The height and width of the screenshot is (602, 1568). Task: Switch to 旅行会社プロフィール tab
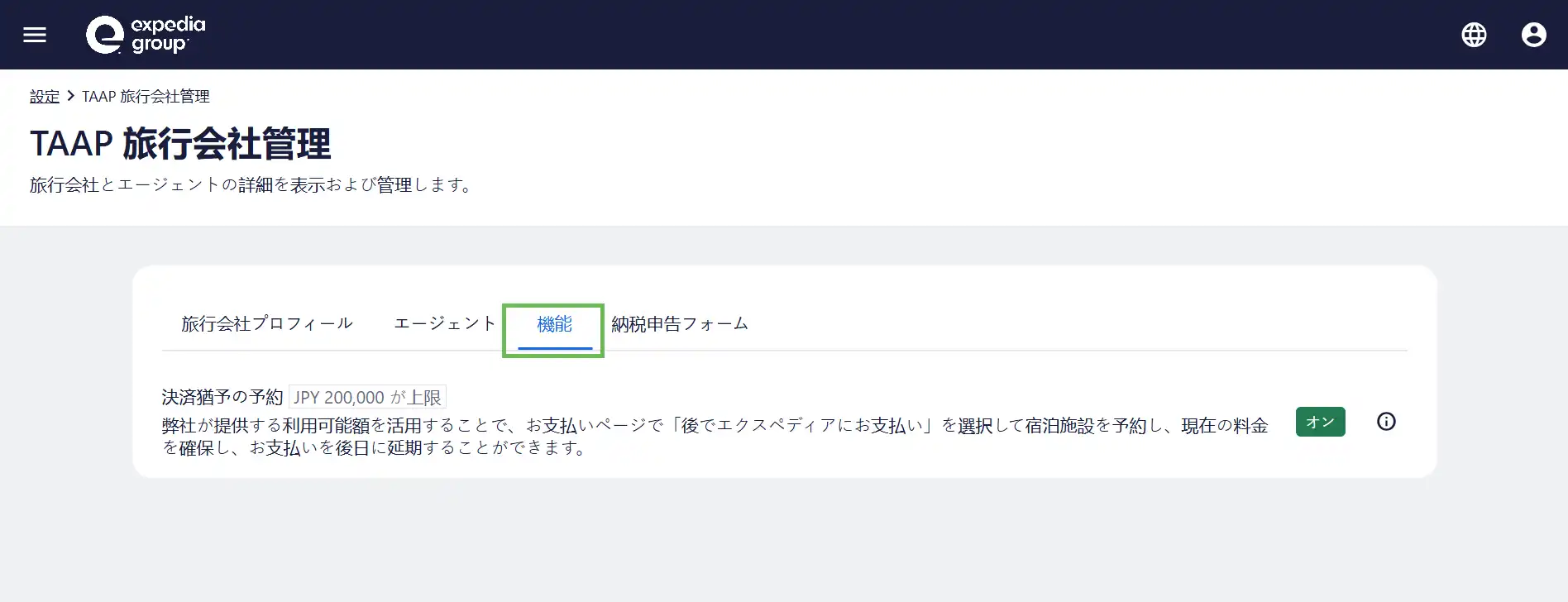[x=267, y=323]
